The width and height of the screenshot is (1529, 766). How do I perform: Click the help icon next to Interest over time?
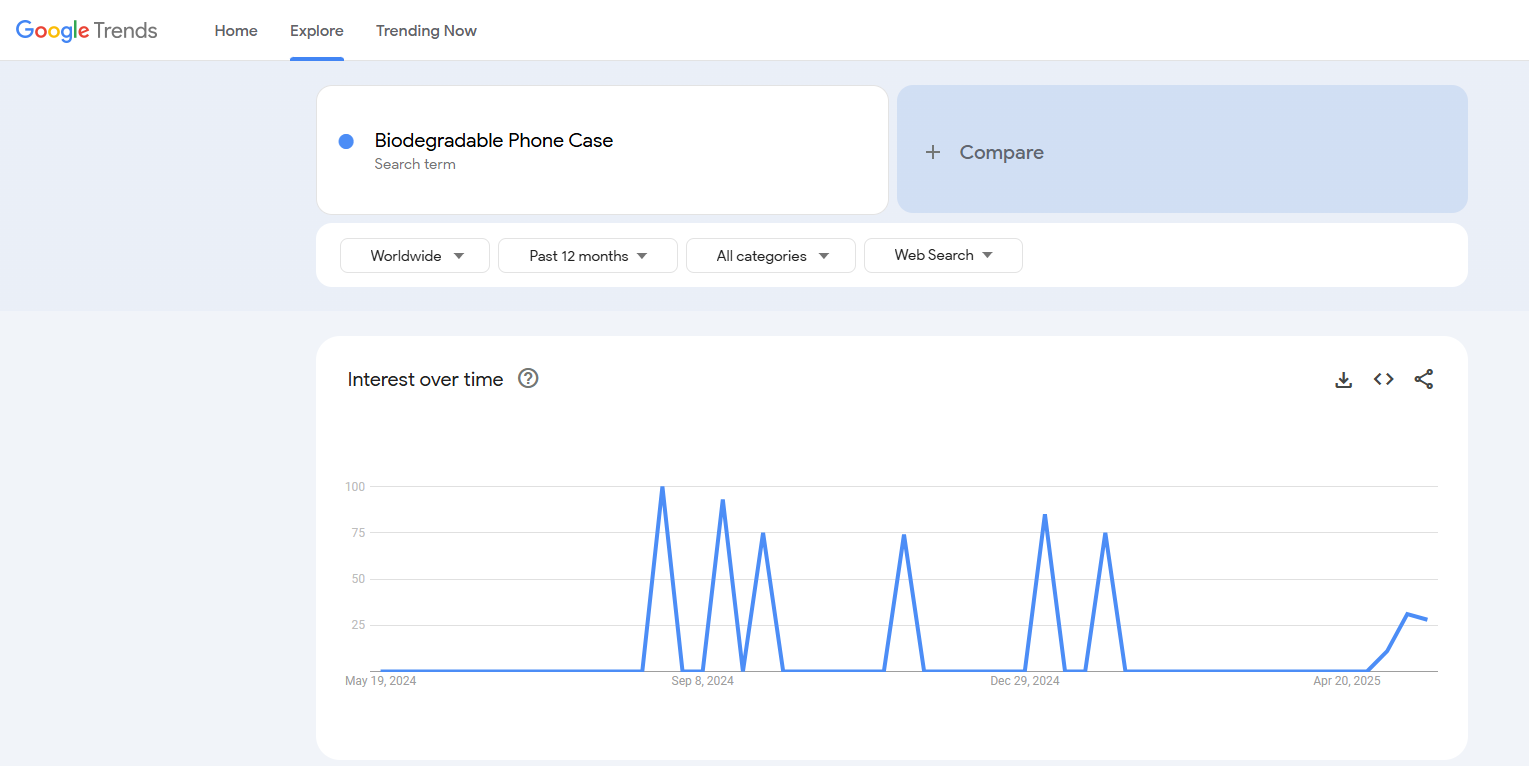coord(528,378)
